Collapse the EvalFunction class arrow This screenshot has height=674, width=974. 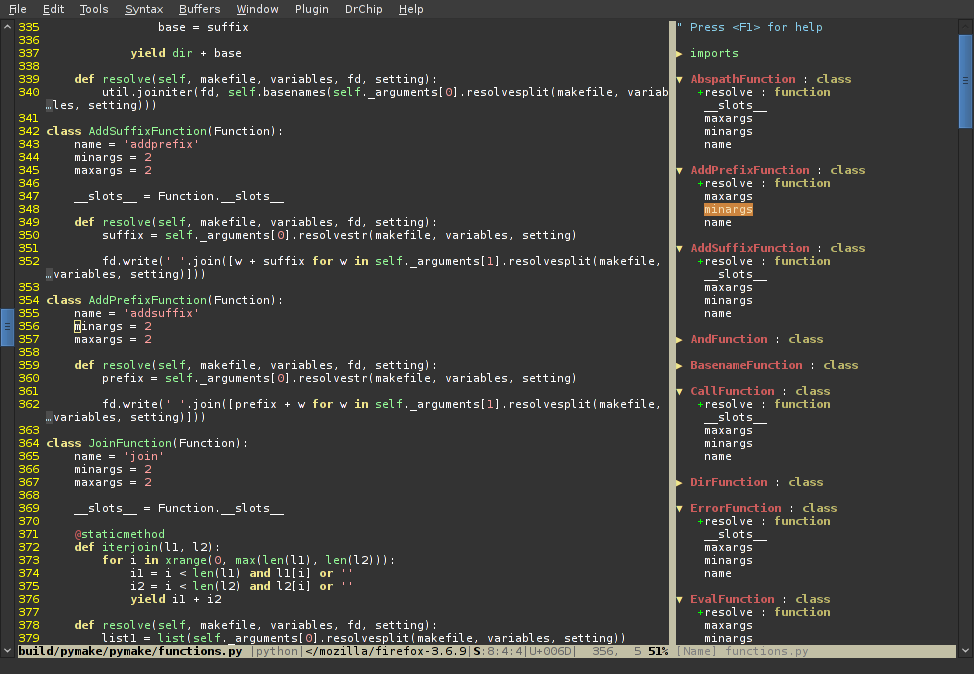[680, 599]
